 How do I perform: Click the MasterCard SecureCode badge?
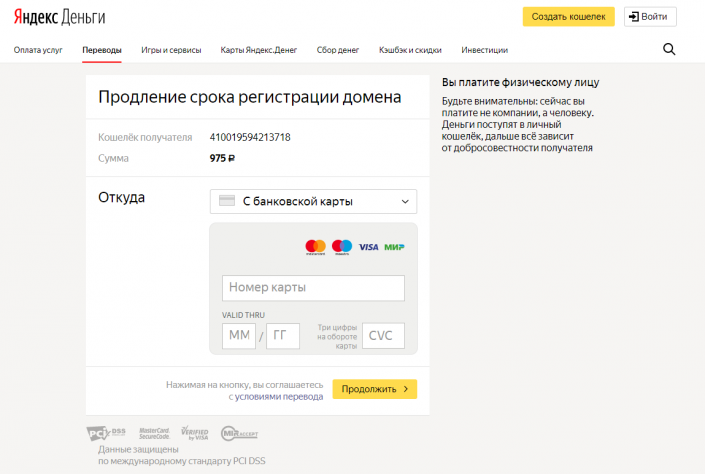click(x=153, y=432)
